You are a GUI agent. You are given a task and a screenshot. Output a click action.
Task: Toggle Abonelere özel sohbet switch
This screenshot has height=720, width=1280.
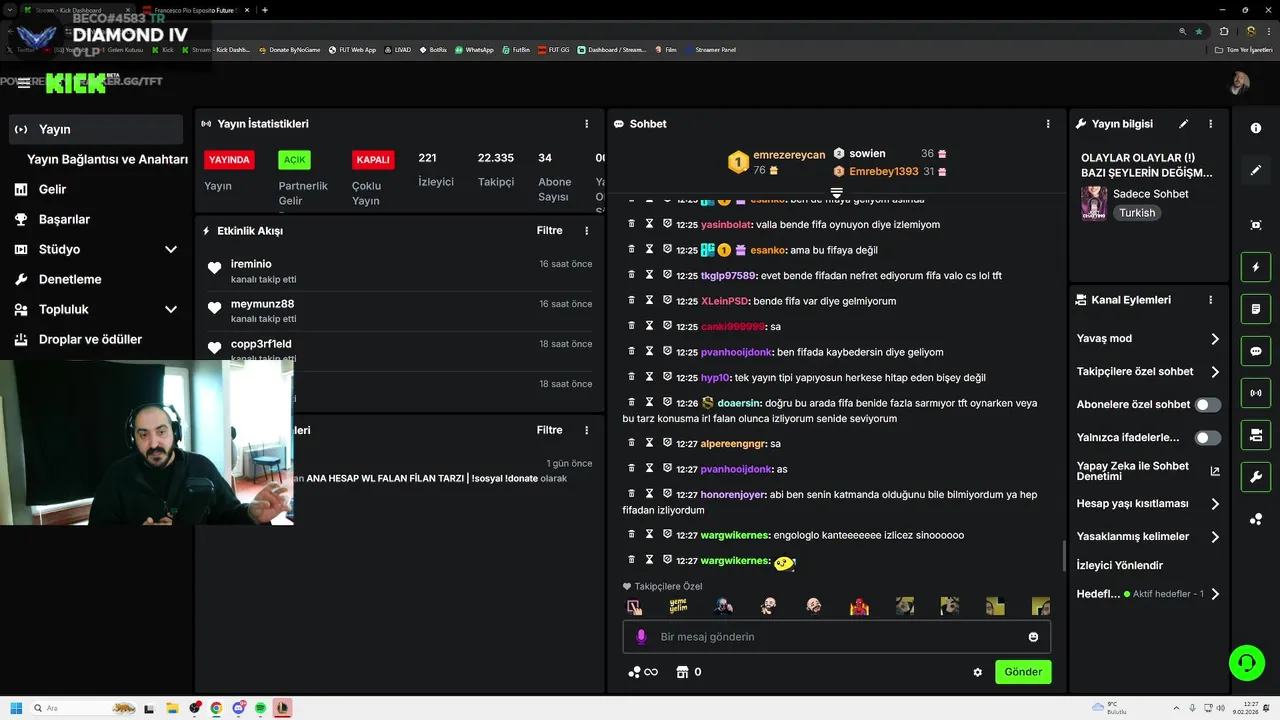coord(1208,405)
